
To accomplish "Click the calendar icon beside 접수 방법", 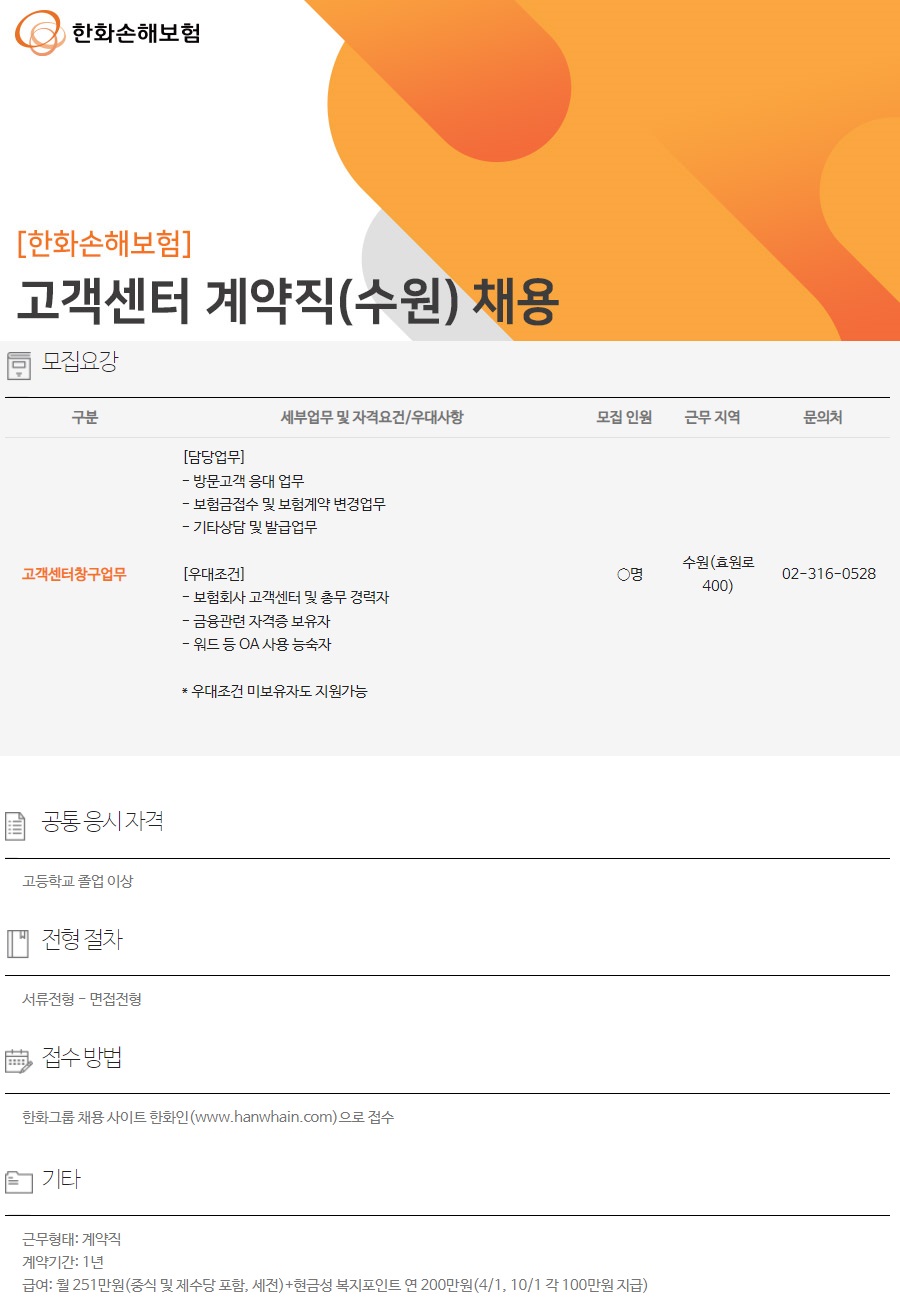I will pyautogui.click(x=18, y=1061).
